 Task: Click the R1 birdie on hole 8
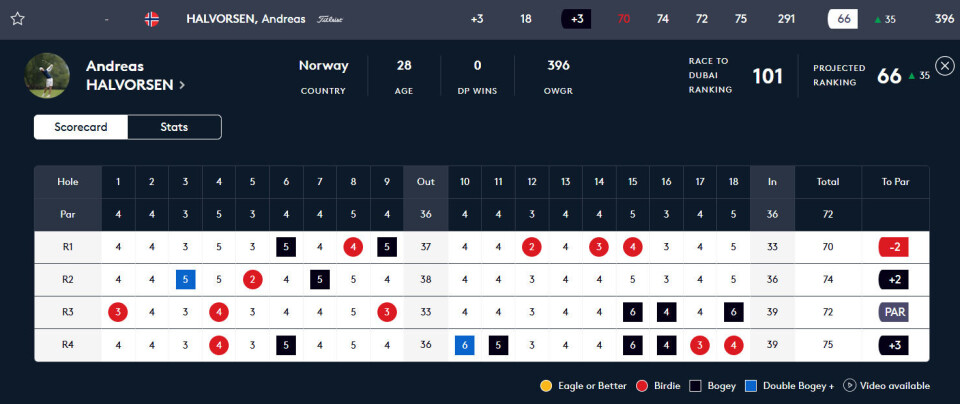pos(353,246)
